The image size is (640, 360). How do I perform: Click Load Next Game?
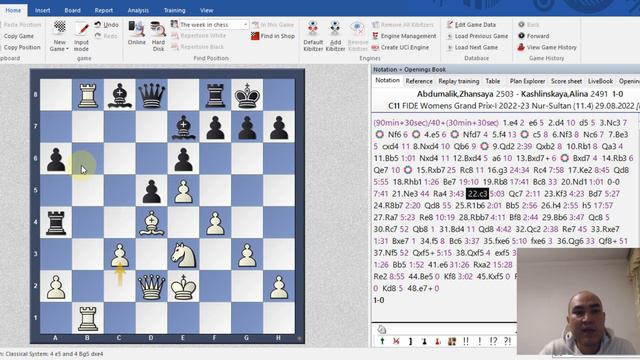pos(472,47)
